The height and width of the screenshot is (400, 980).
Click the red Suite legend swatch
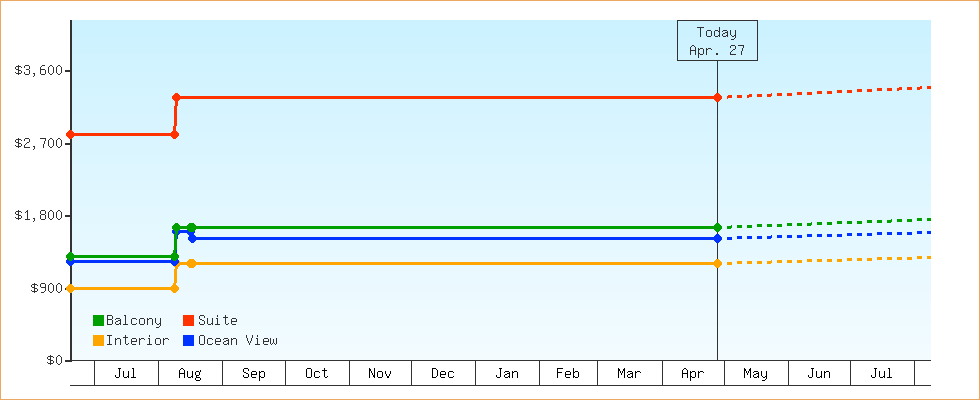pyautogui.click(x=188, y=321)
